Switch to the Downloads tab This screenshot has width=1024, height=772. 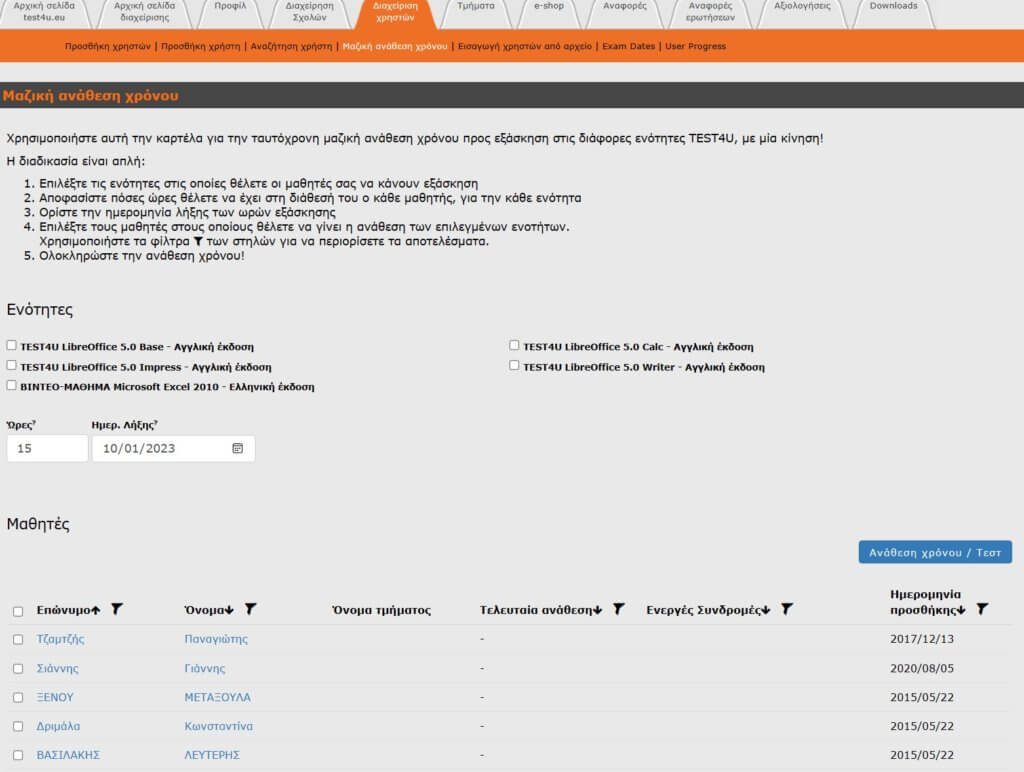coord(892,6)
